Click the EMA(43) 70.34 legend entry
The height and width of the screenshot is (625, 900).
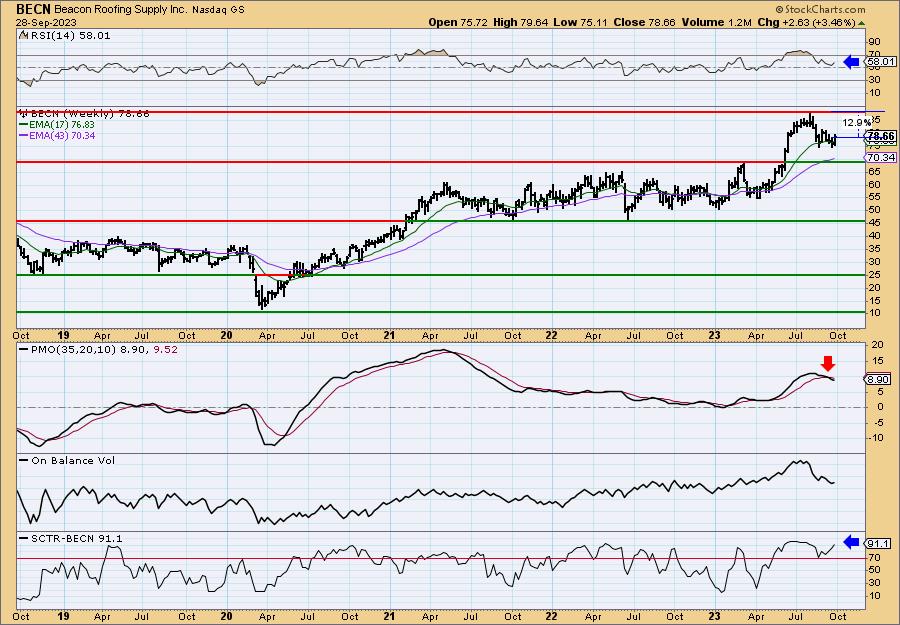coord(57,135)
